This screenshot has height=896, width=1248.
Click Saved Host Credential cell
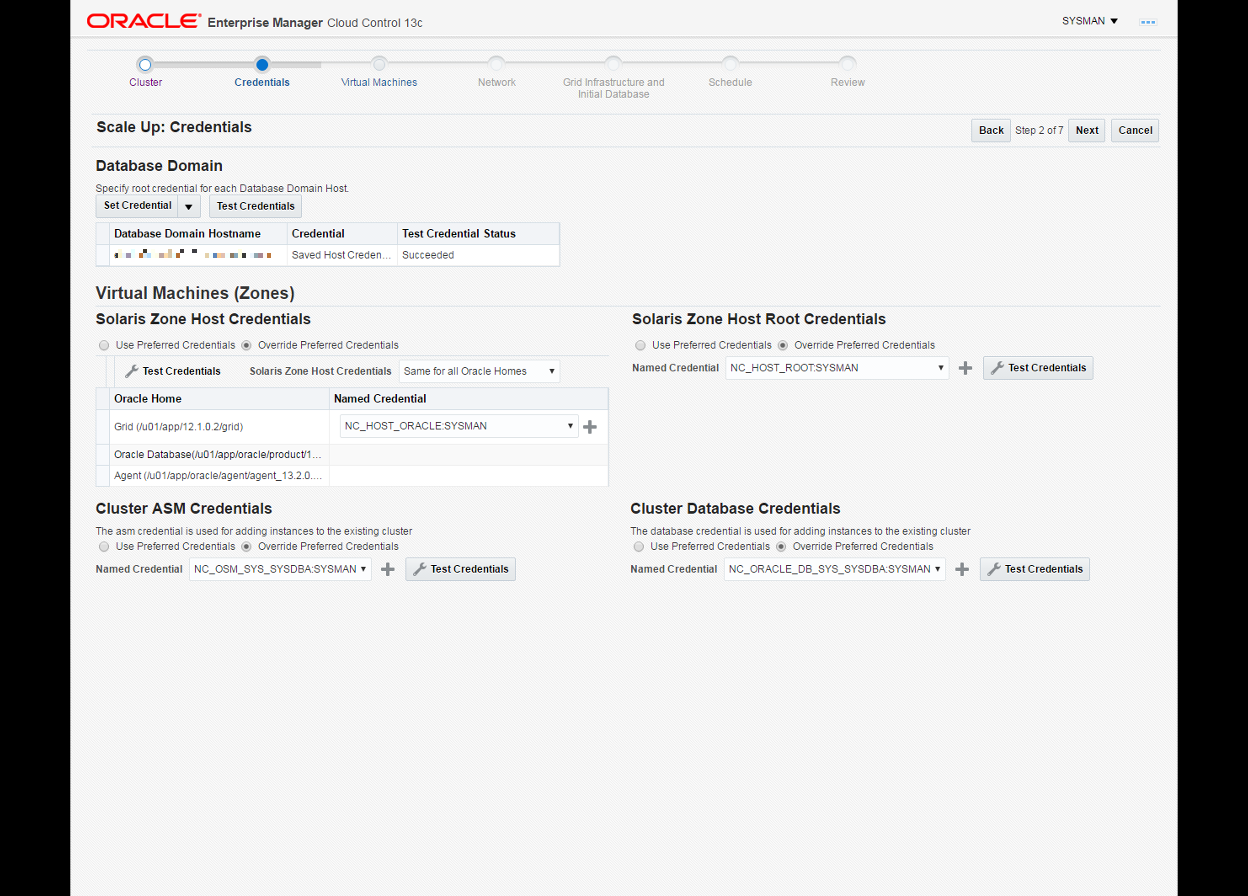pos(342,255)
